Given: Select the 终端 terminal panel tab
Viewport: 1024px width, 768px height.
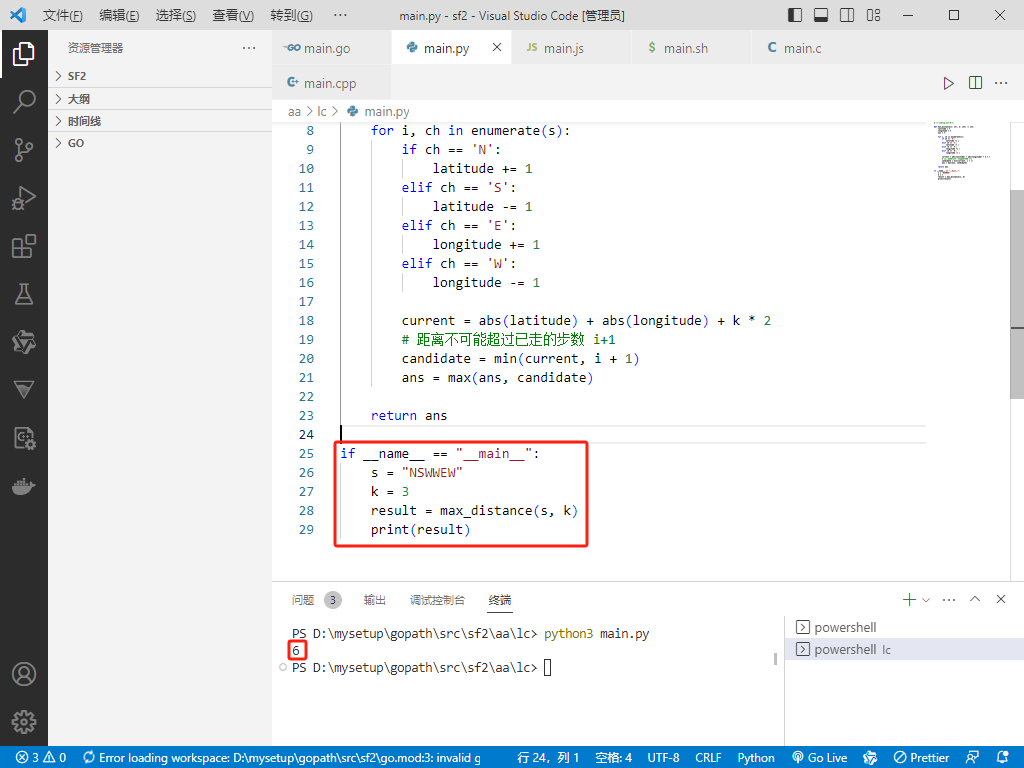Looking at the screenshot, I should pos(500,600).
